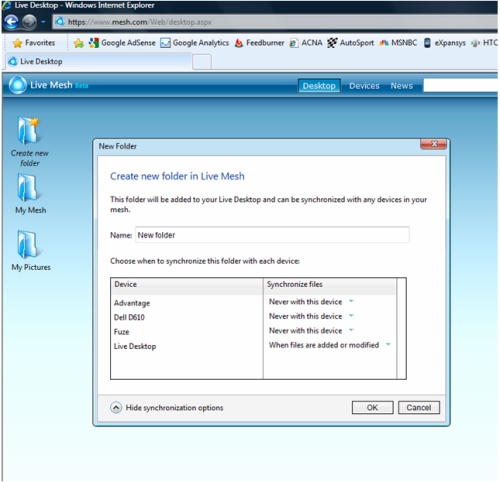Click the Synchronize files column header
This screenshot has height=482, width=500.
click(x=330, y=285)
